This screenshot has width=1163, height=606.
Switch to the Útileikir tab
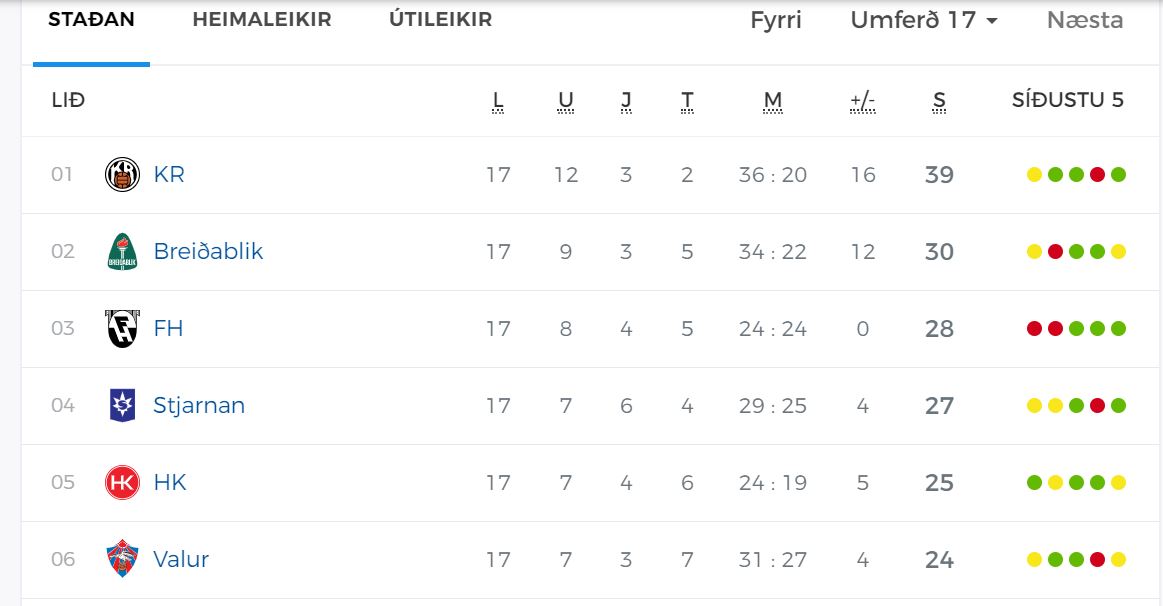coord(441,19)
